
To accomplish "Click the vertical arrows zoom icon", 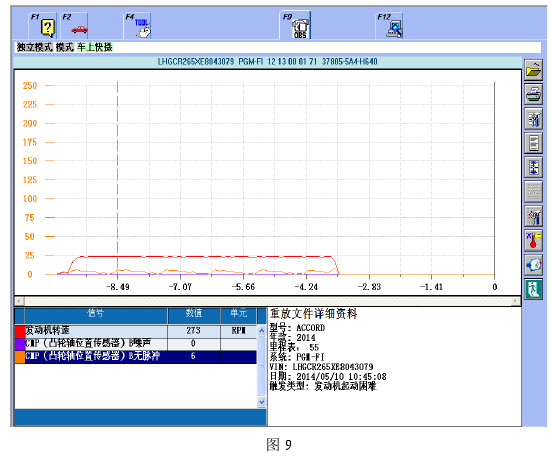I will point(533,167).
